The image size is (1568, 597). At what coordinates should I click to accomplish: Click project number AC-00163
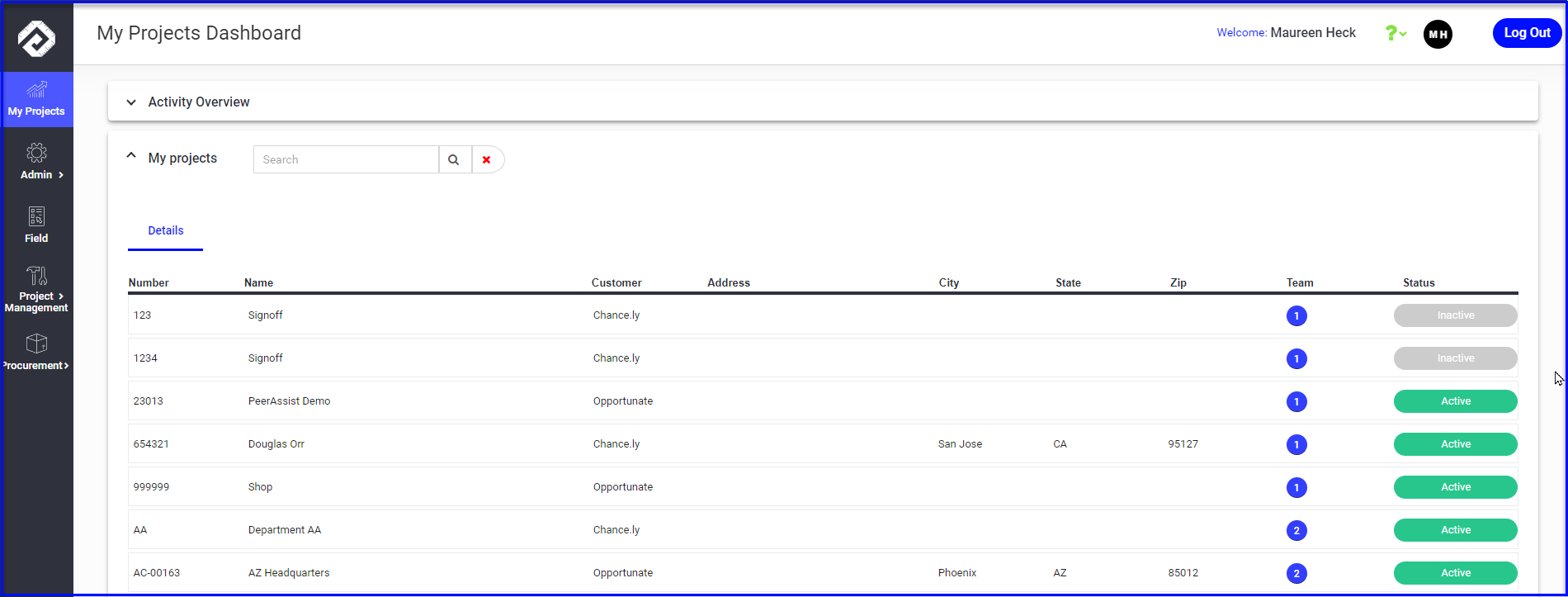157,573
